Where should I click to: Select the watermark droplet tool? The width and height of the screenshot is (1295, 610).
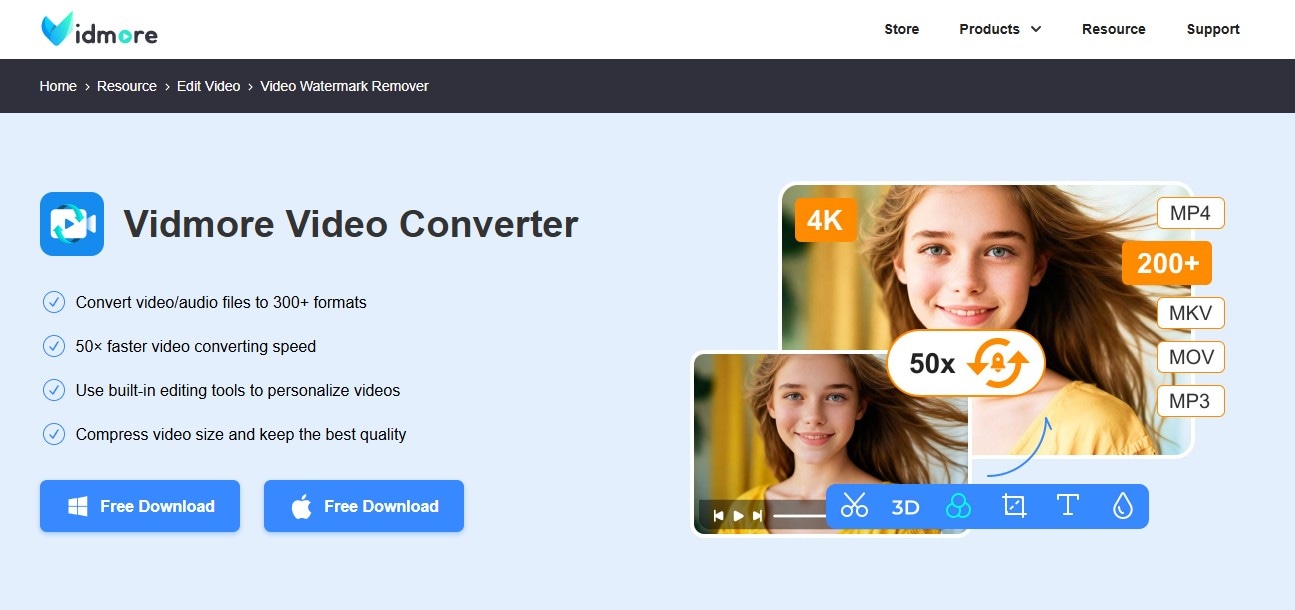tap(1121, 507)
